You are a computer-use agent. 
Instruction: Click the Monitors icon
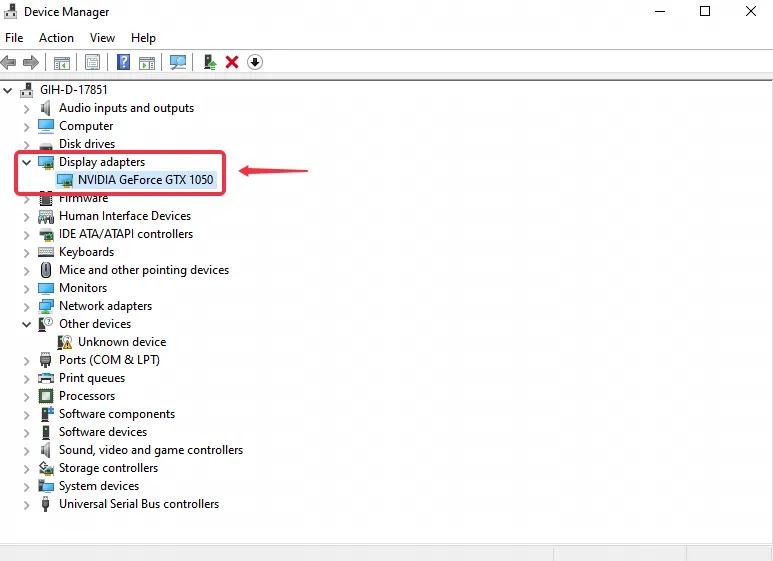(x=46, y=288)
